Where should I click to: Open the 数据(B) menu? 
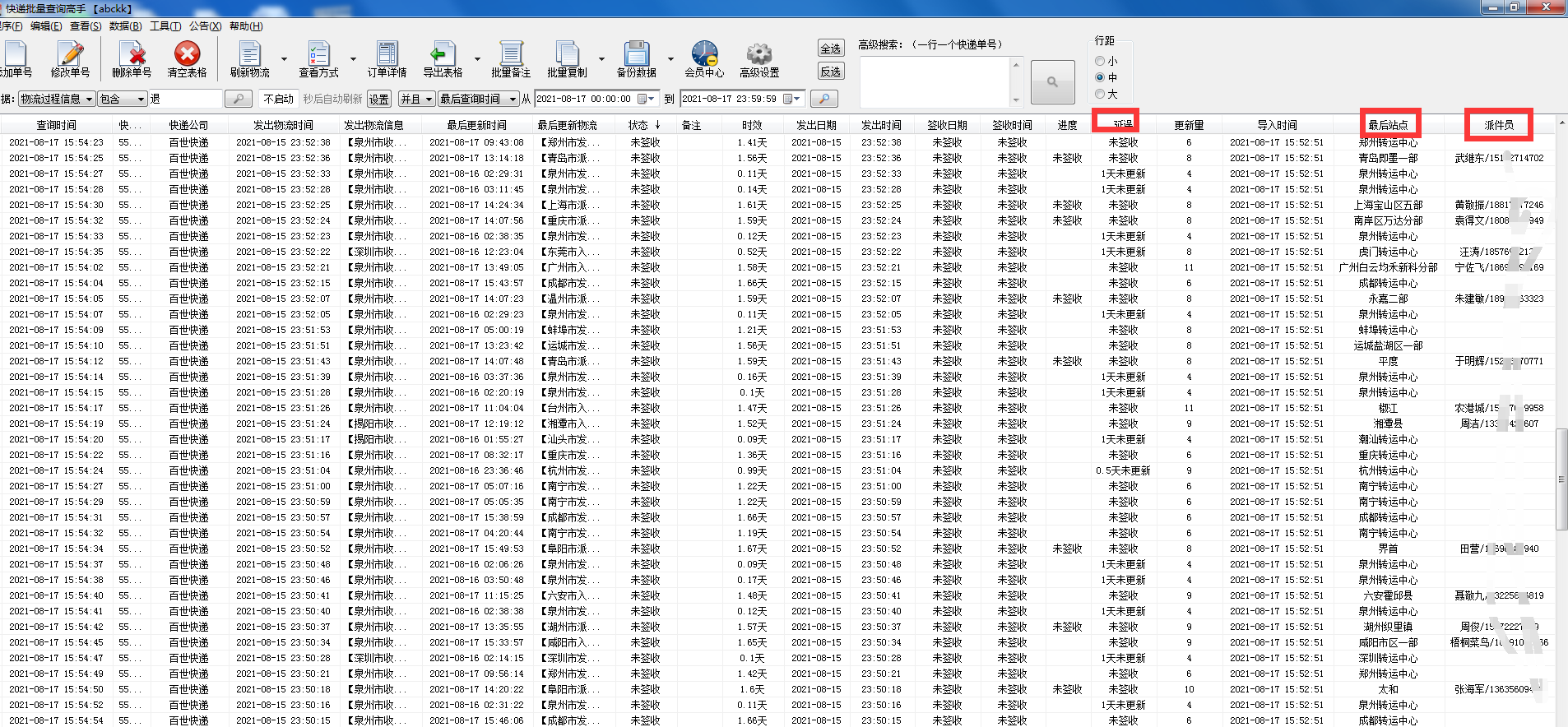tap(125, 26)
